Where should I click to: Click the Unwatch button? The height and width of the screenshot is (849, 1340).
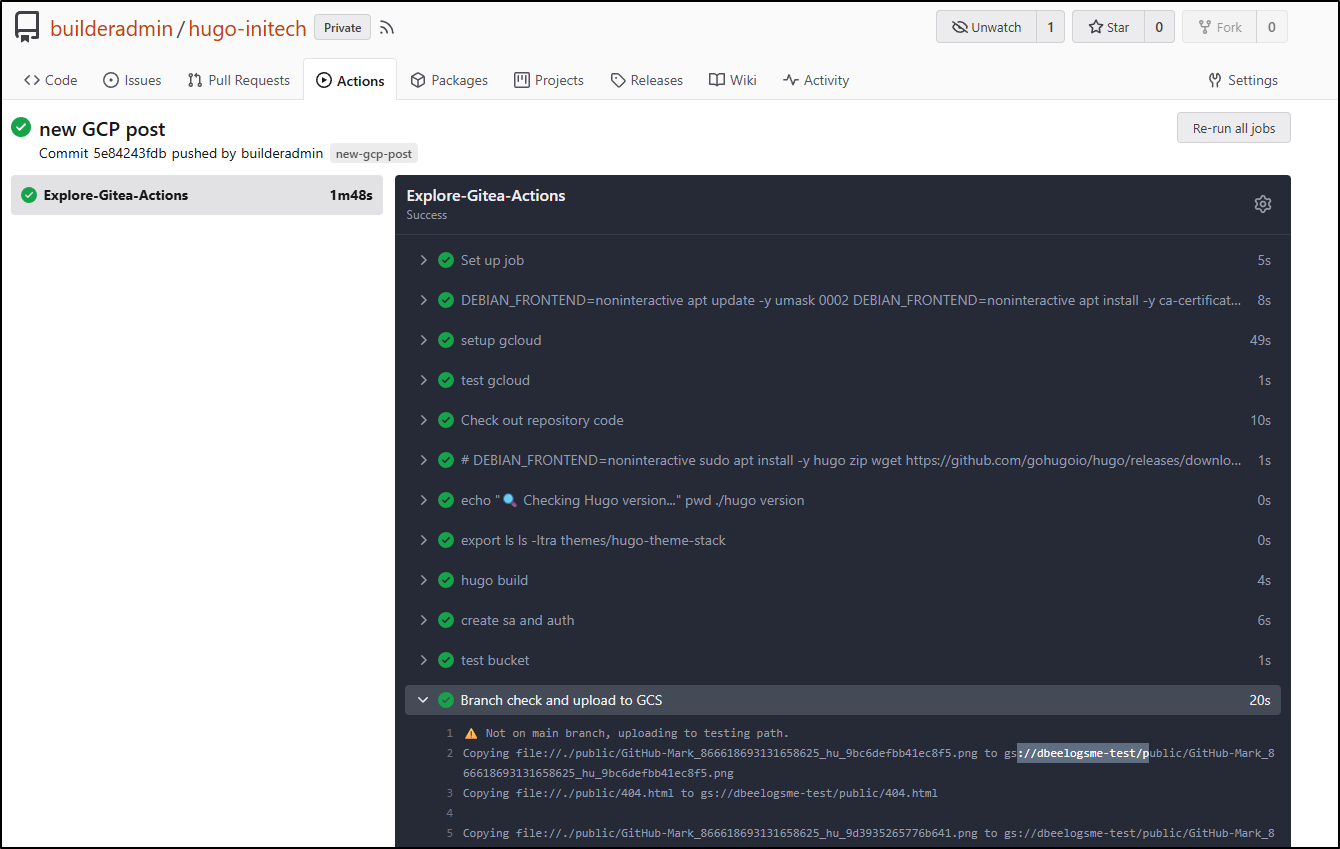tap(986, 27)
